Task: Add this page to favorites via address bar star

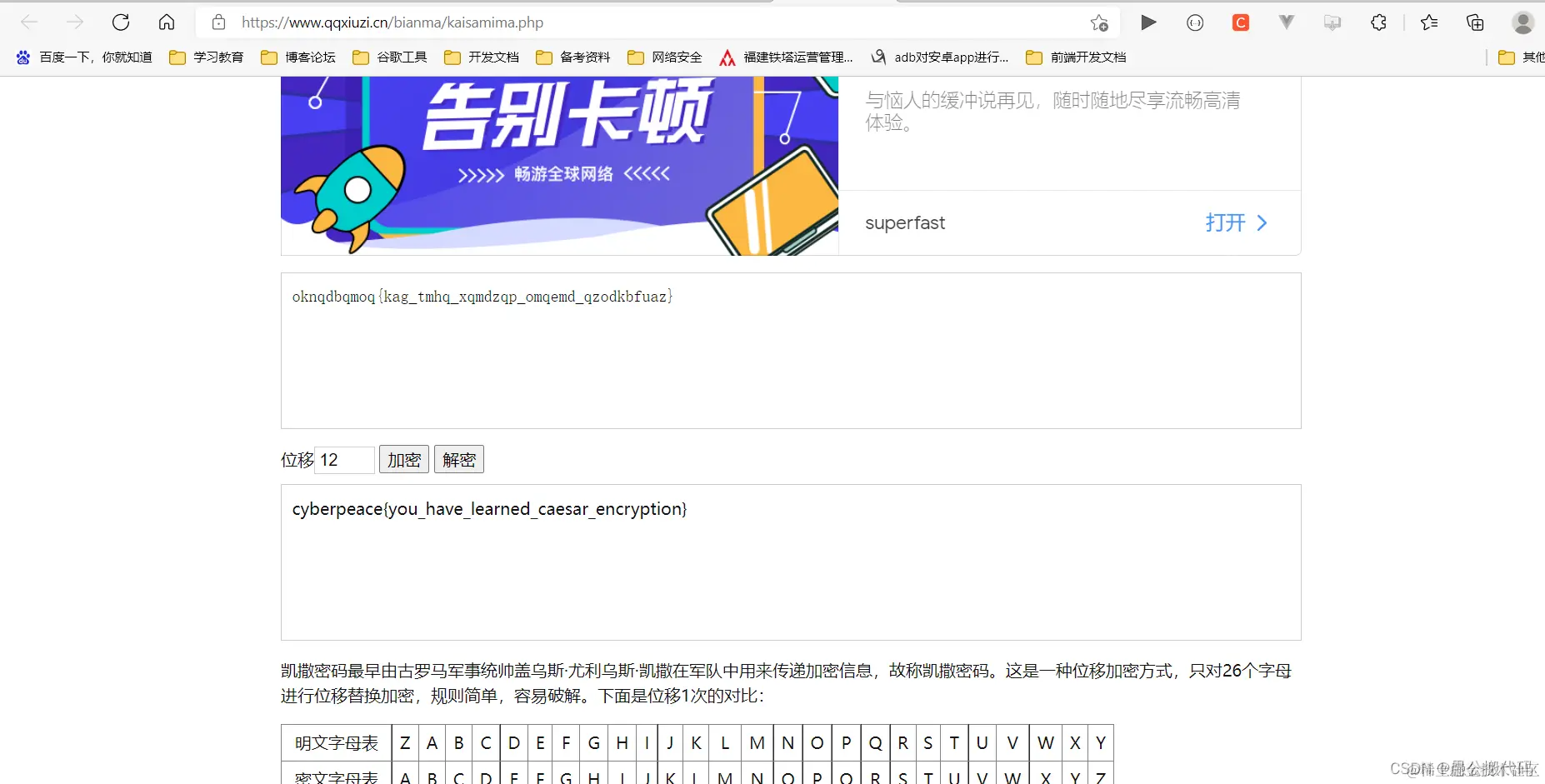Action: coord(1098,22)
